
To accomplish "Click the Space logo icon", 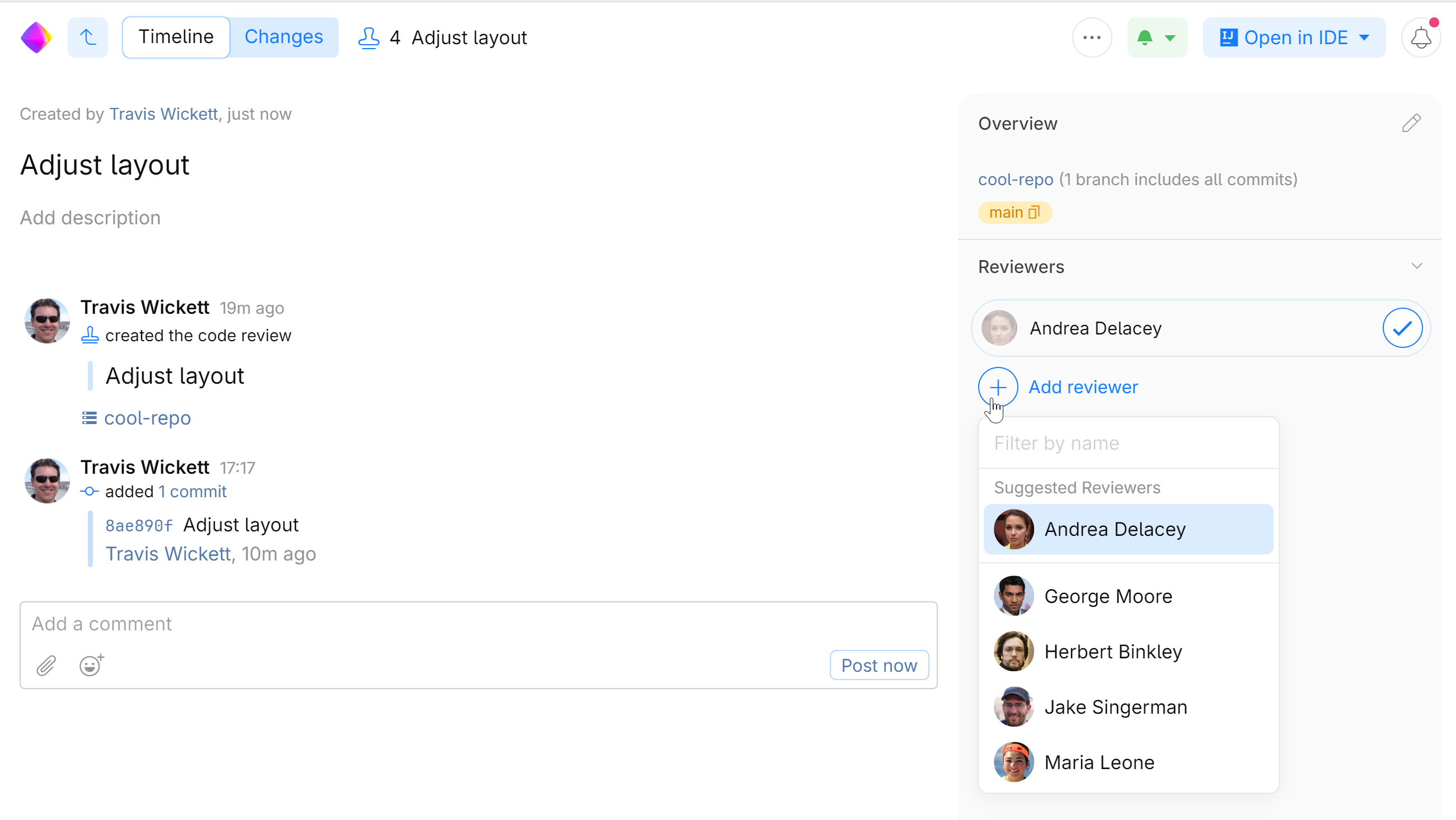I will click(x=36, y=37).
